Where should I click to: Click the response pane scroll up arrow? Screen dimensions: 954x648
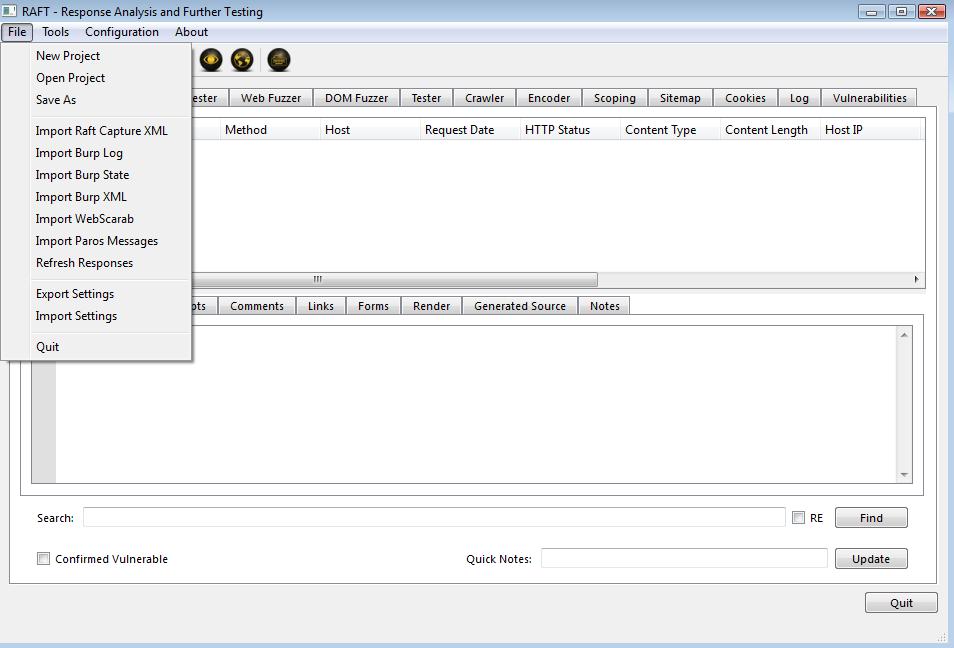(x=904, y=335)
